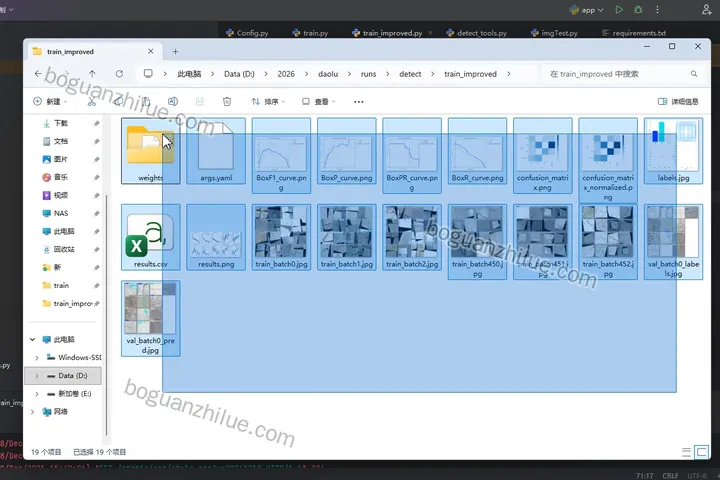Open the three-dot More options menu

tap(359, 102)
